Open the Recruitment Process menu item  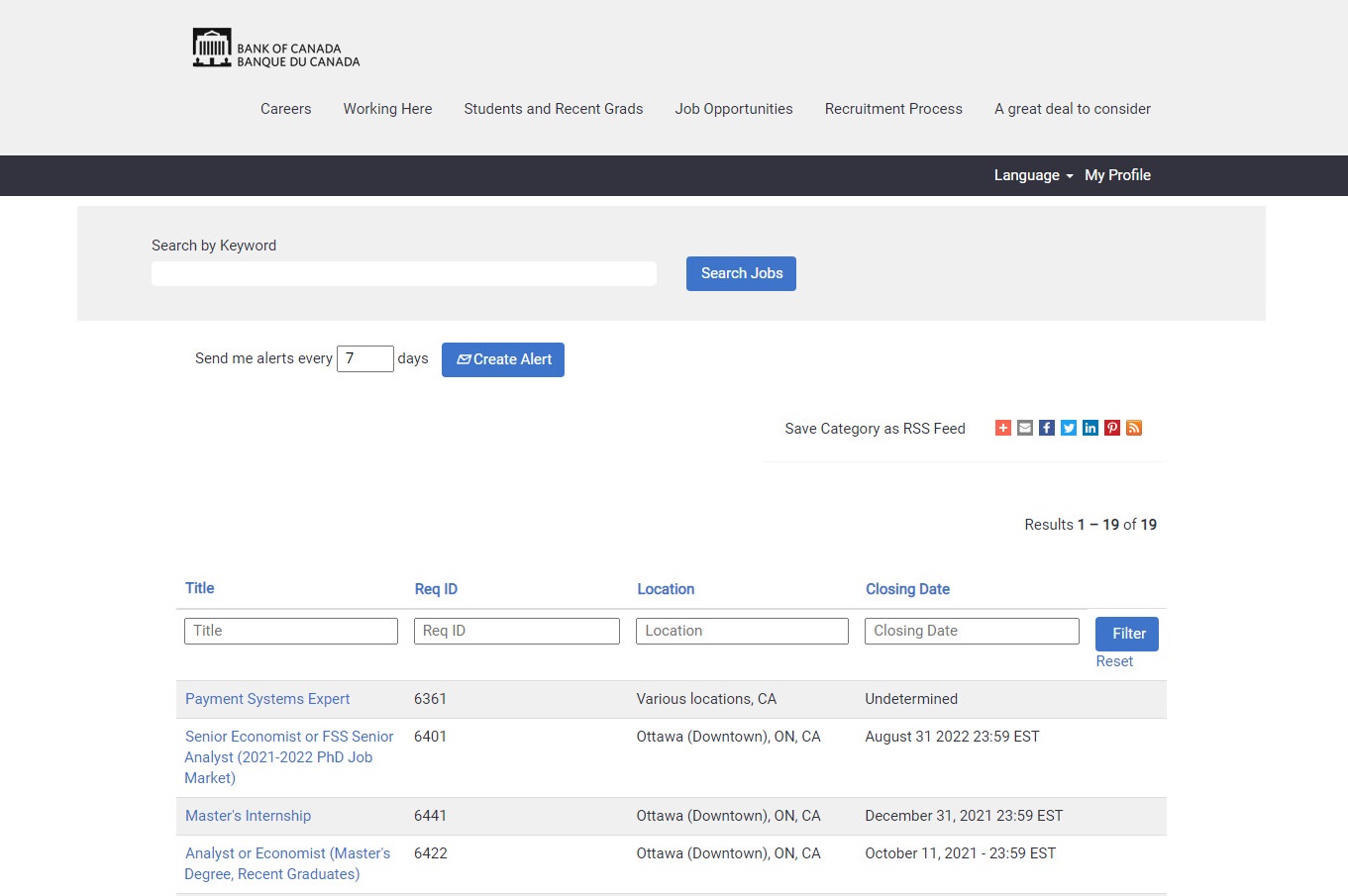[x=893, y=109]
